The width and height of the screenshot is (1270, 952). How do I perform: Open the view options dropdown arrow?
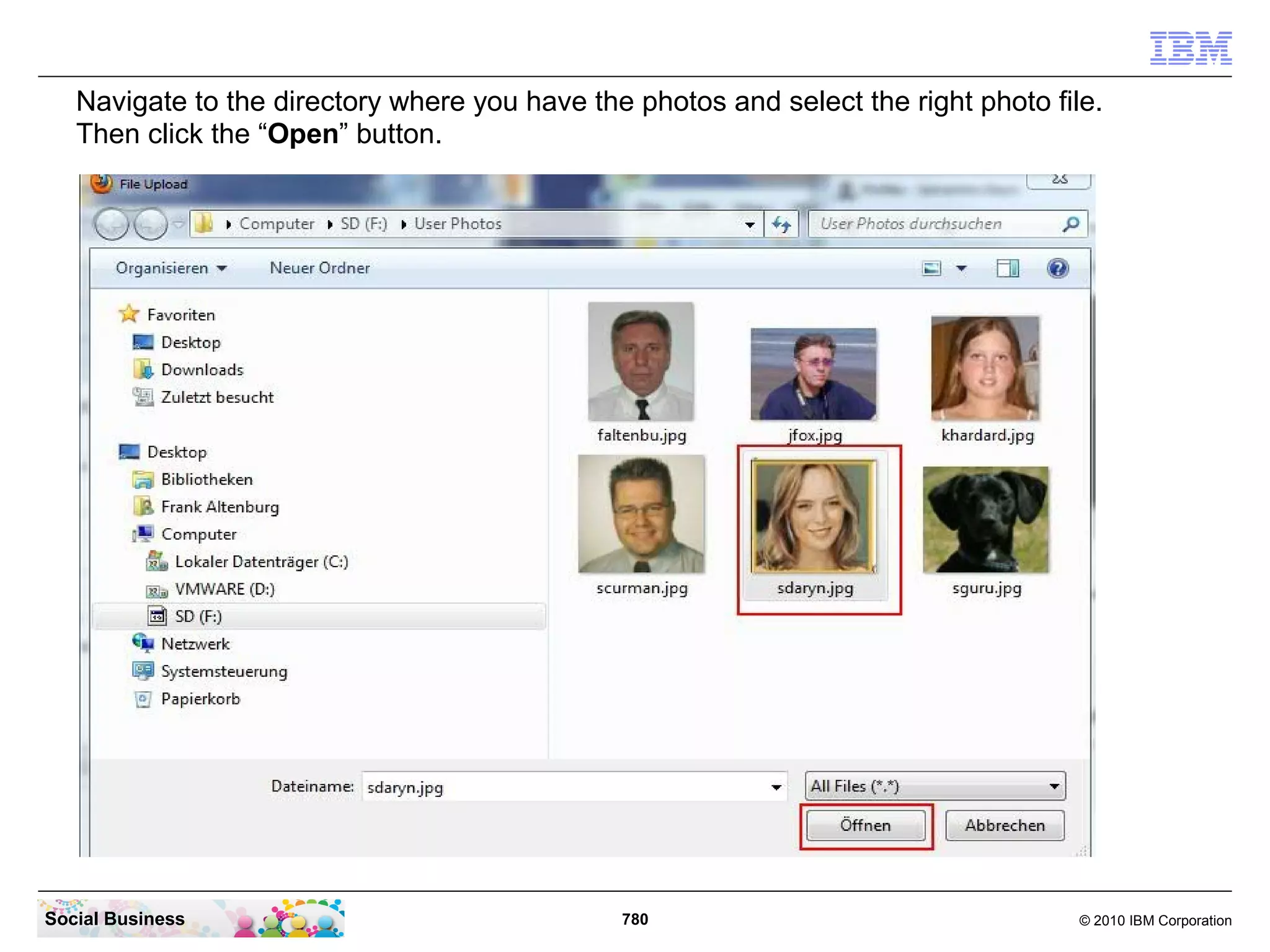click(x=961, y=268)
